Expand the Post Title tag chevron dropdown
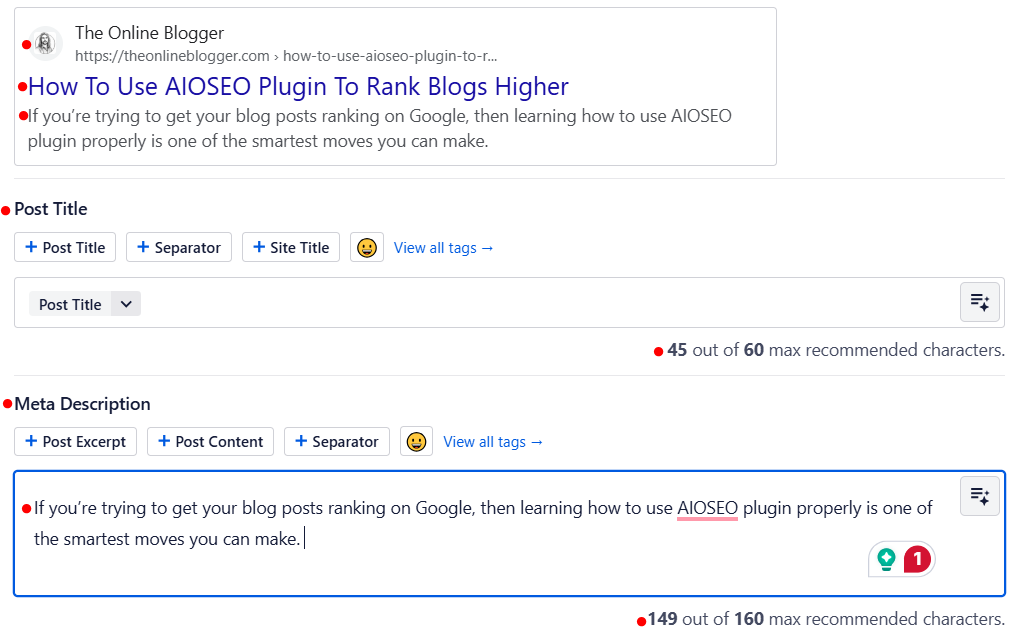1018x643 pixels. (125, 304)
